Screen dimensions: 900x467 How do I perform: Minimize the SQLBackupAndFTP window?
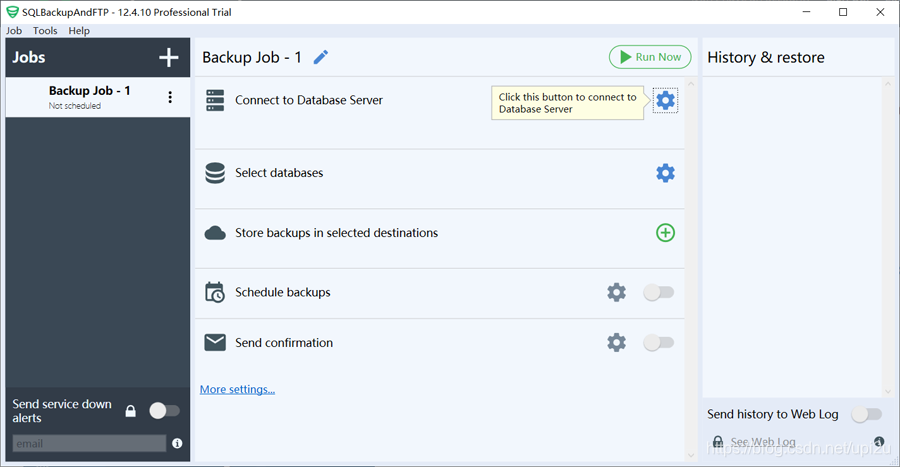[806, 12]
